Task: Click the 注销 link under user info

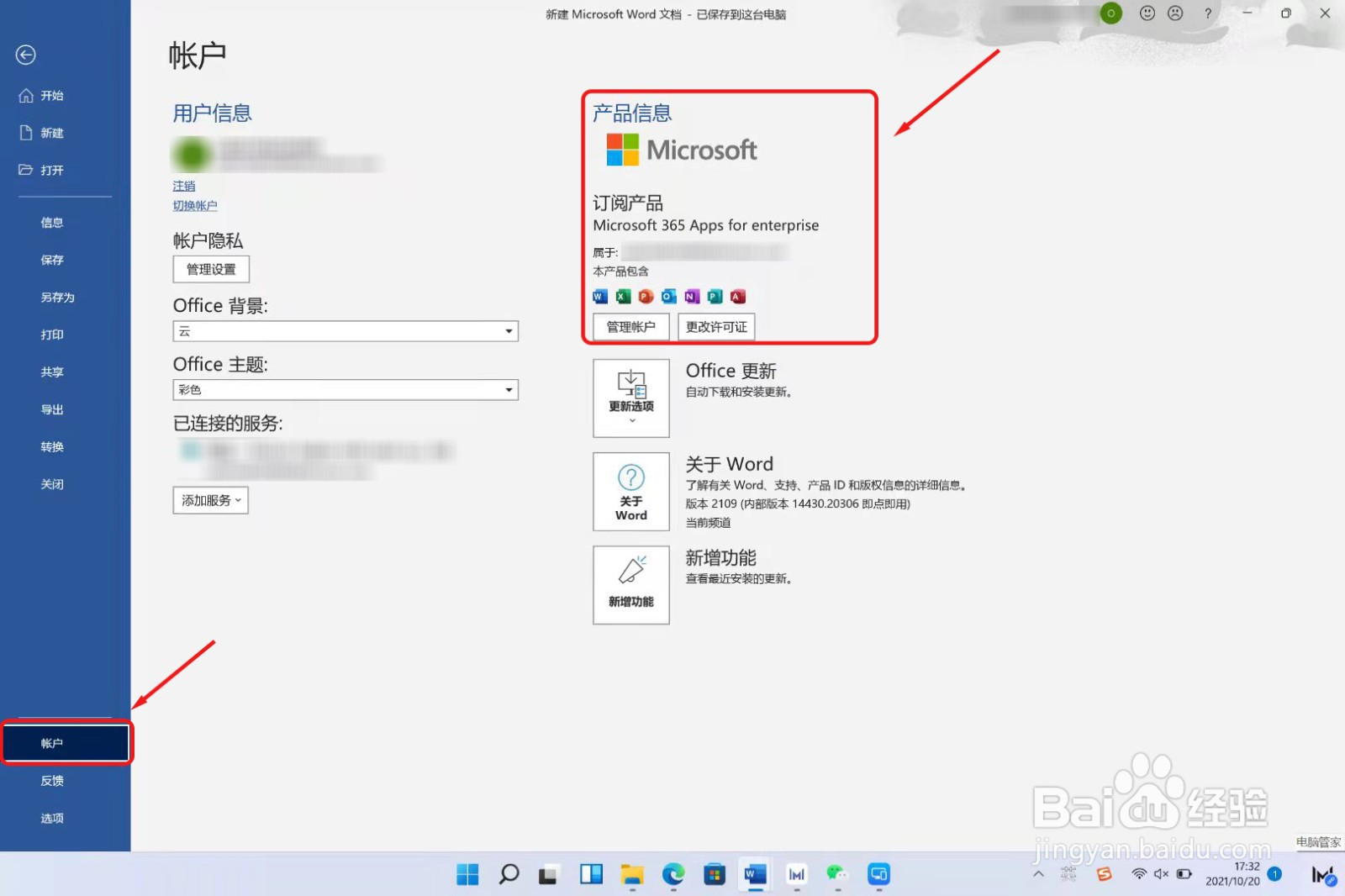Action: pyautogui.click(x=183, y=185)
